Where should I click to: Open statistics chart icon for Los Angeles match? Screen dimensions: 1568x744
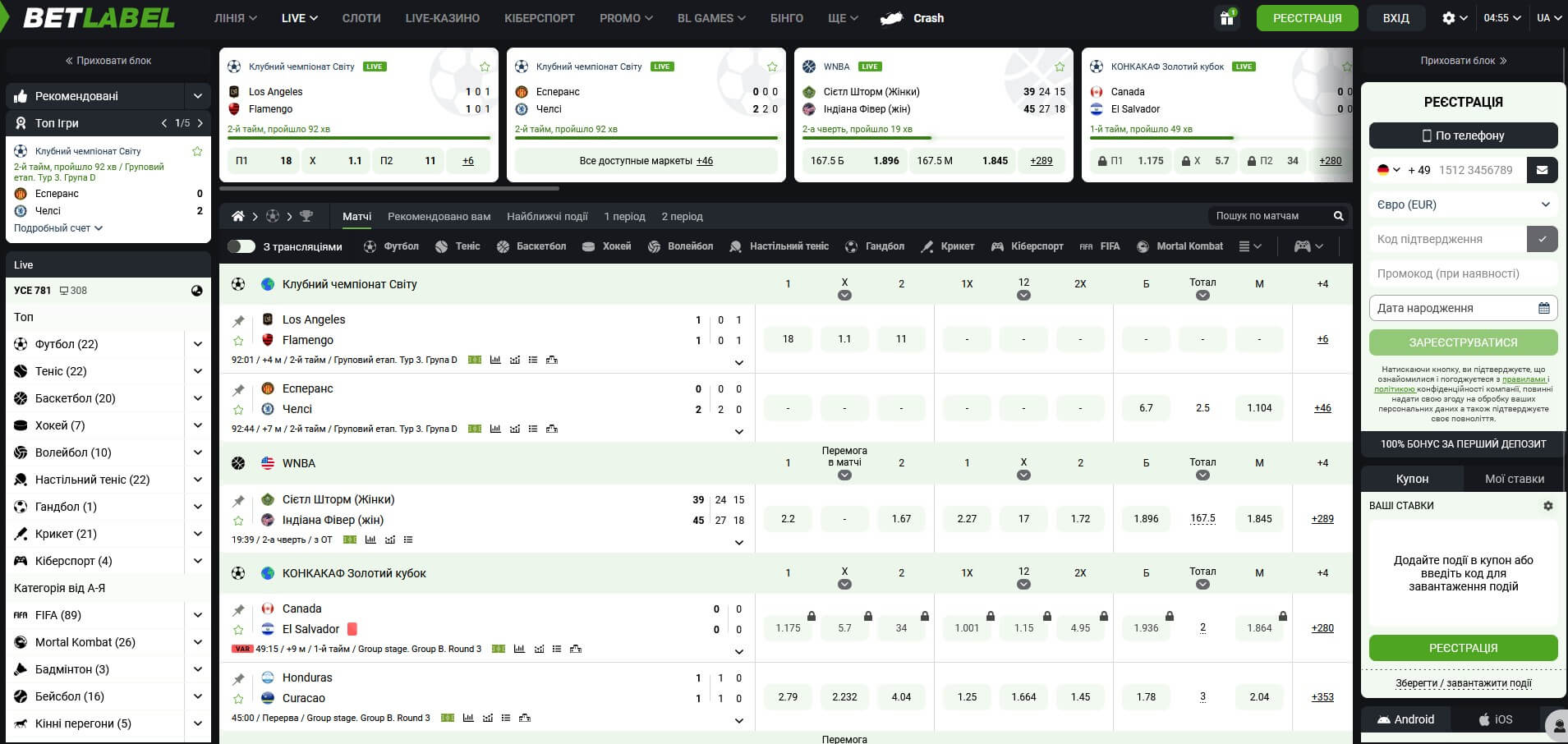[x=495, y=360]
